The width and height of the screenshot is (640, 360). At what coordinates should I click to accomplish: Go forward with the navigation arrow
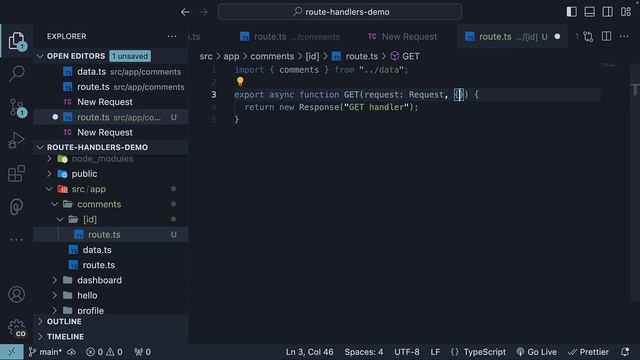(x=203, y=12)
